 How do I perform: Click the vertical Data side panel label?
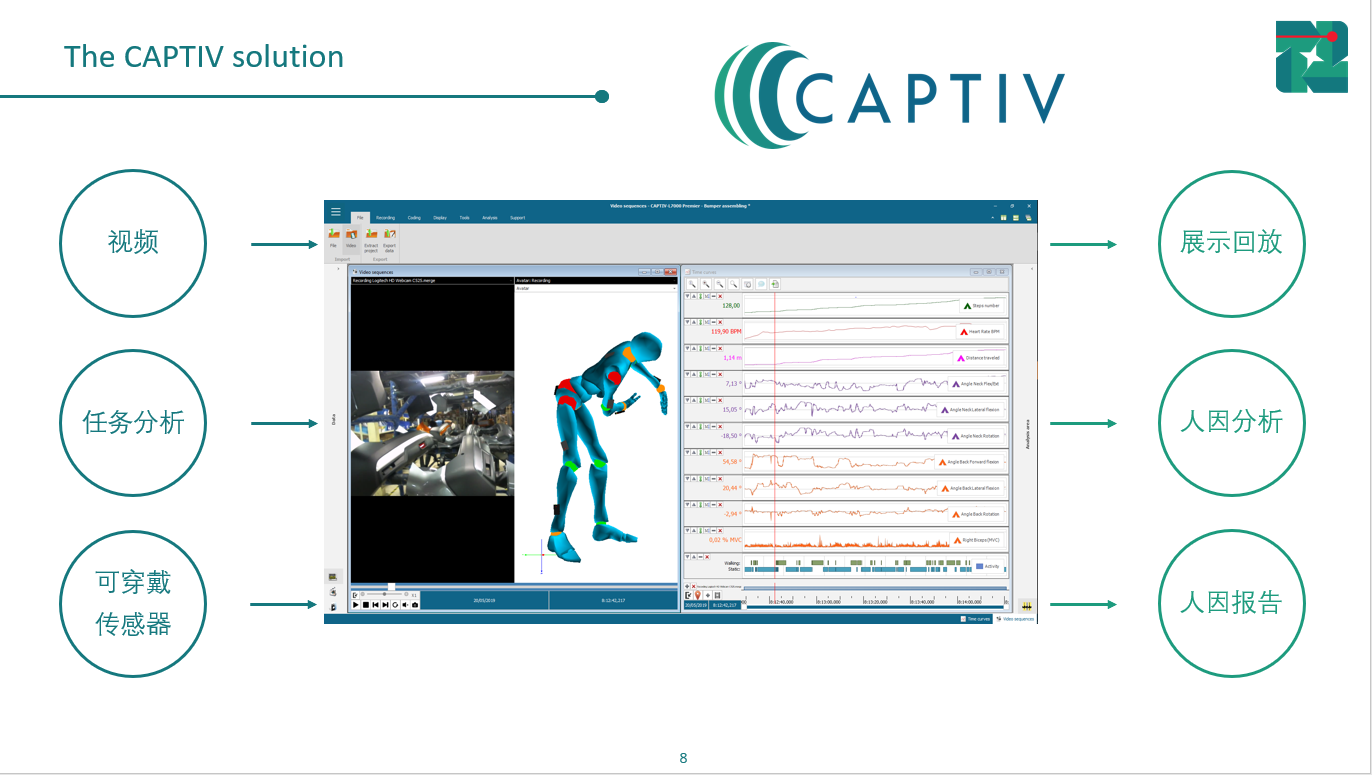[333, 420]
